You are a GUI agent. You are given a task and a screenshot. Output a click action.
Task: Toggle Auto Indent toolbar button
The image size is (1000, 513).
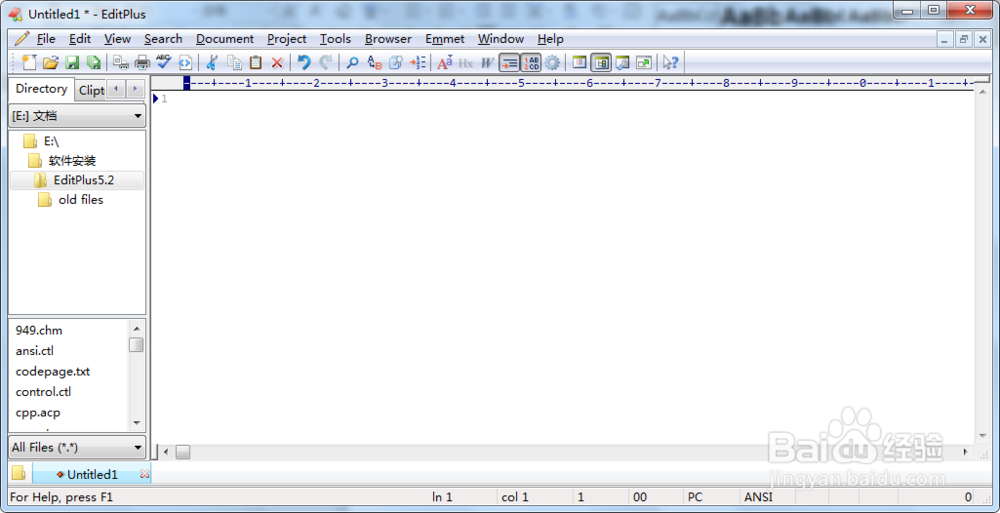coord(509,63)
